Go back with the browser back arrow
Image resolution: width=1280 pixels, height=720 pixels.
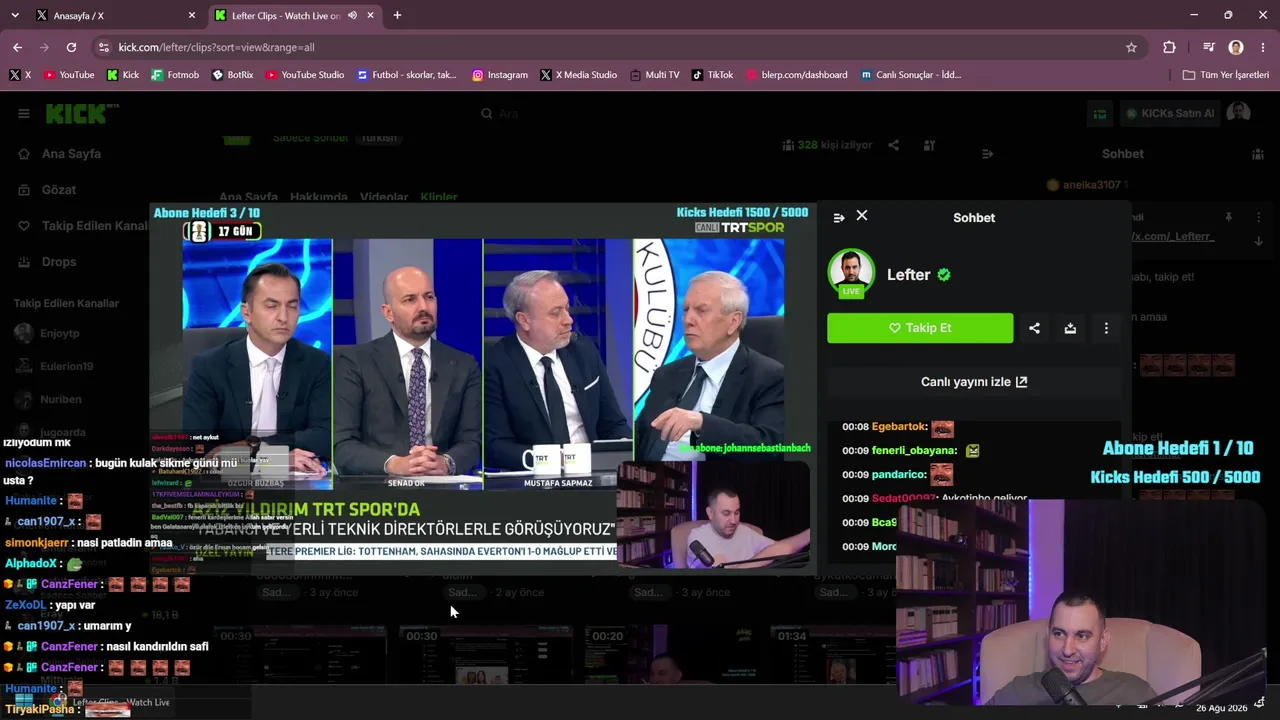17,47
